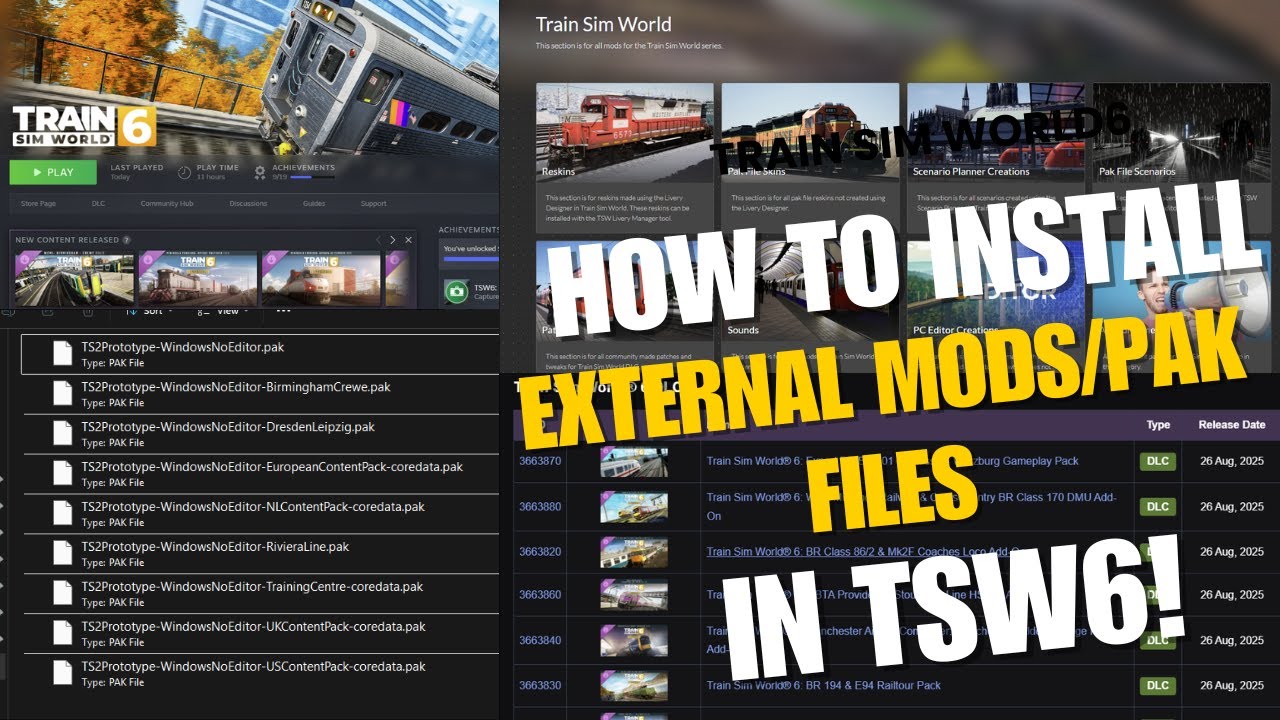The image size is (1280, 720).
Task: Click the thumbnail in row 3663870
Action: (634, 461)
